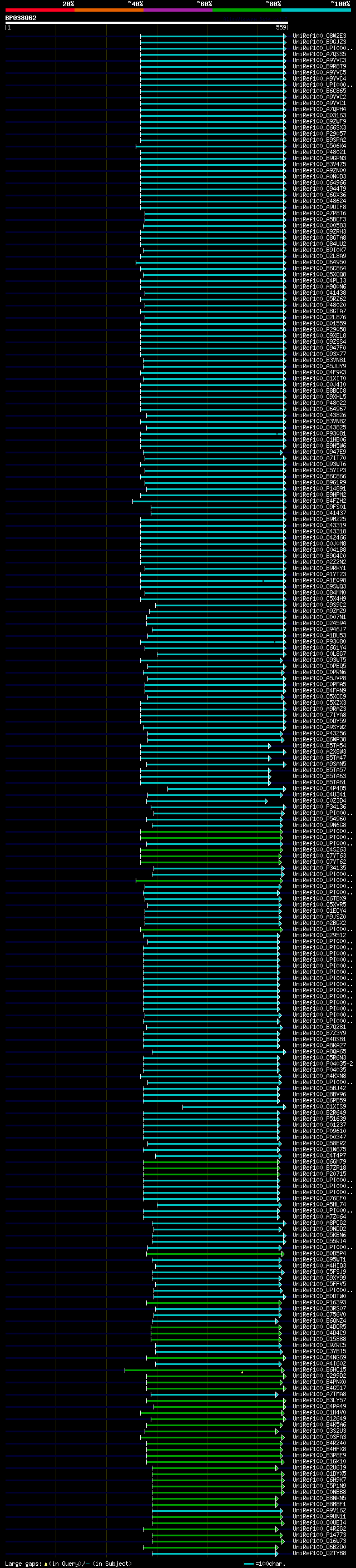Click the green alignment bar for UniRef100_B6HC15
The height and width of the screenshot is (1568, 356).
[205, 1369]
